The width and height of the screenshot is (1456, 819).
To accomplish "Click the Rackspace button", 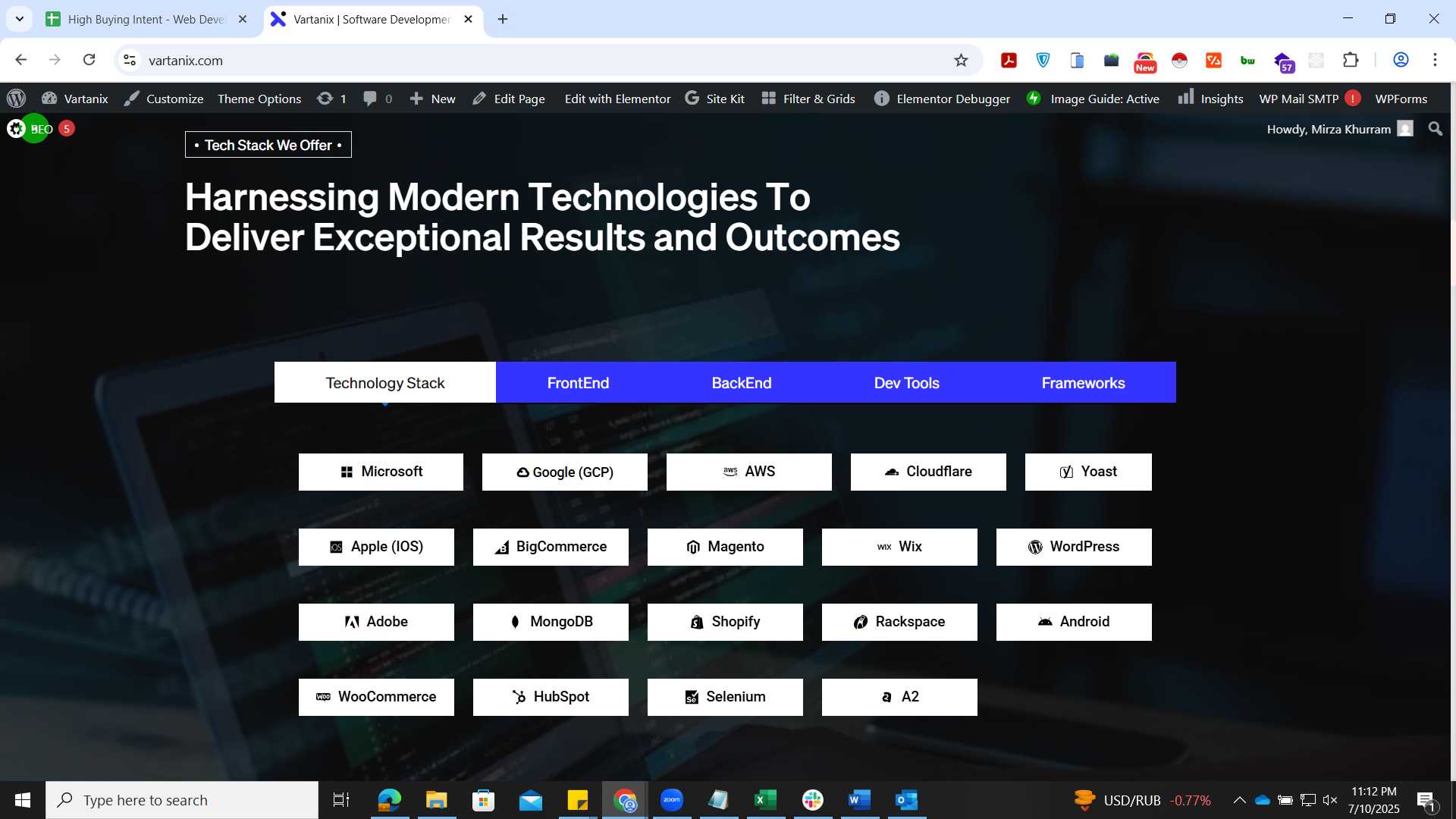I will click(899, 622).
